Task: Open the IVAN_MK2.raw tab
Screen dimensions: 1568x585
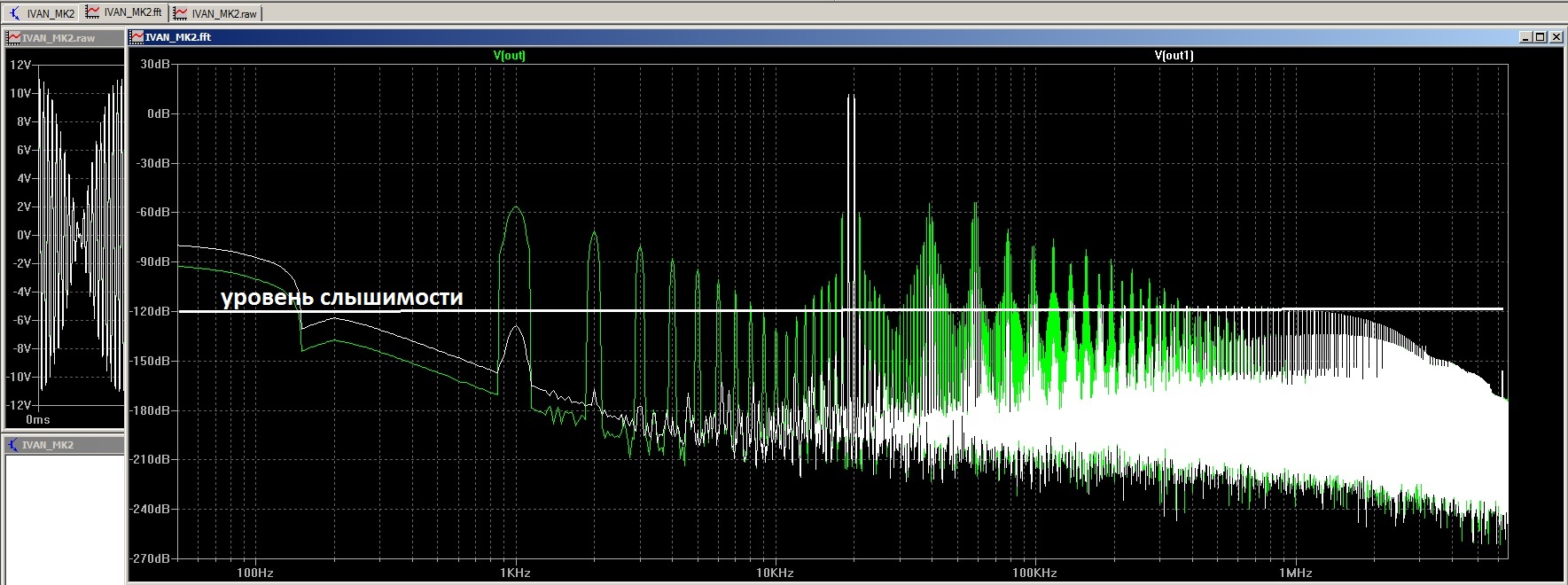Action: point(215,13)
